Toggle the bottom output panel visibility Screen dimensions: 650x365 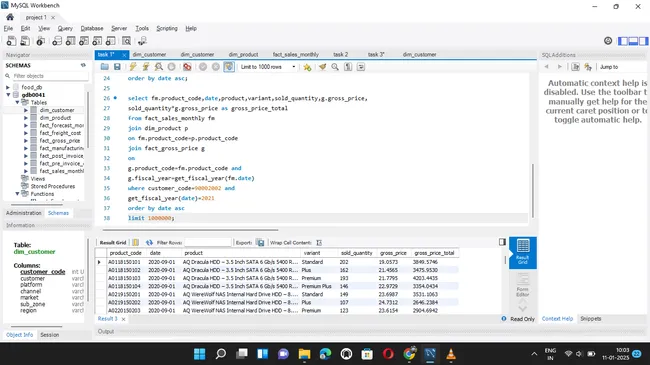pyautogui.click(x=633, y=41)
